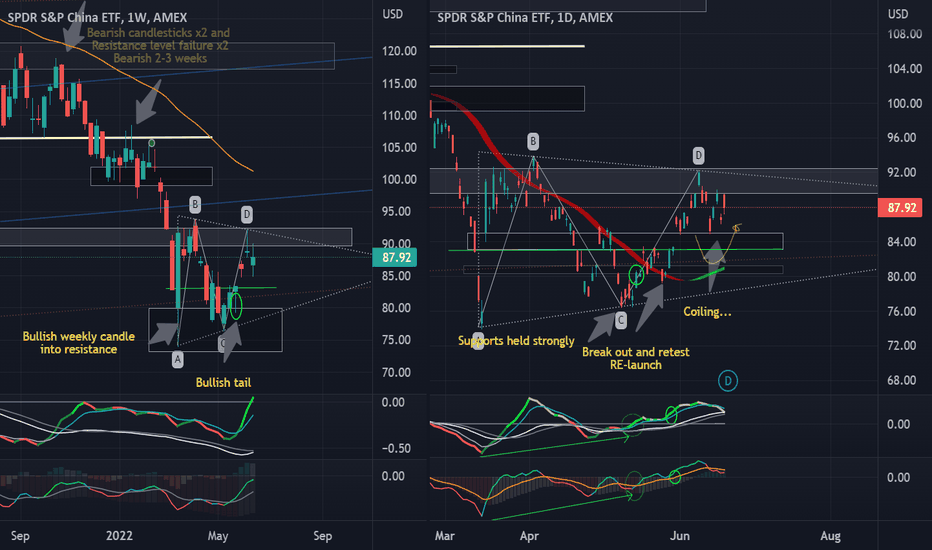Viewport: 932px width, 550px height.
Task: Click the Mar label on daily time axis
Action: (445, 536)
